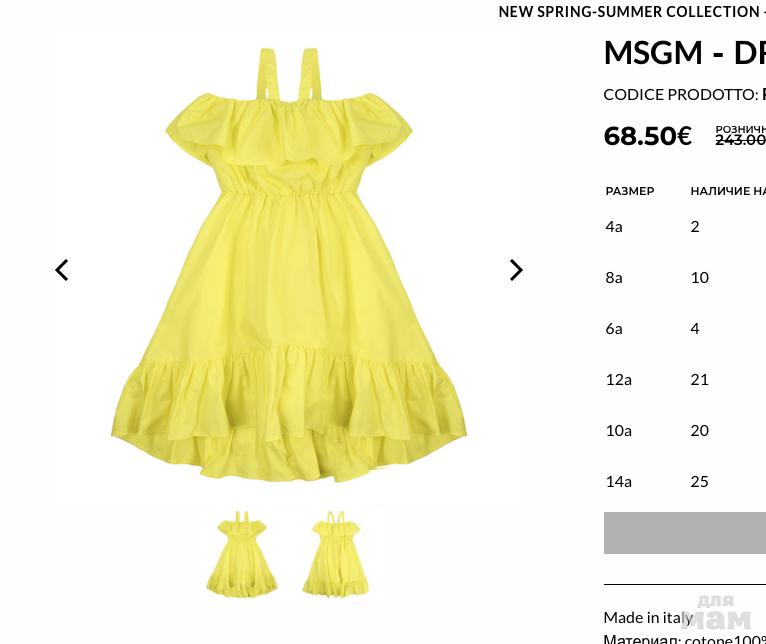Click the РАЗМЕР column header
Image resolution: width=766 pixels, height=644 pixels.
tap(630, 191)
